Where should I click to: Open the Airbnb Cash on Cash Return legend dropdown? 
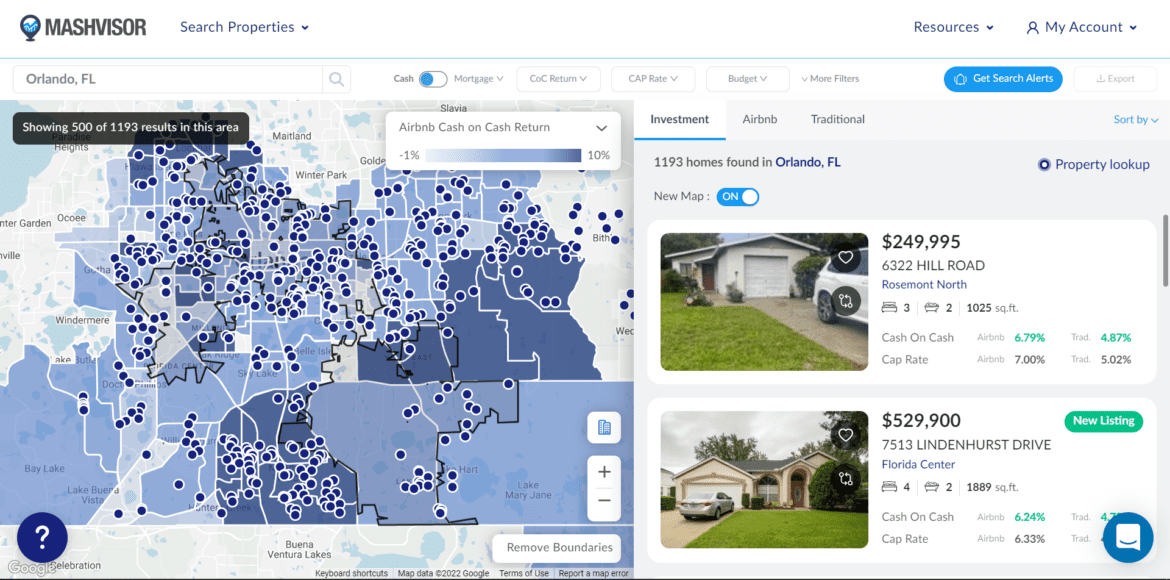coord(601,127)
